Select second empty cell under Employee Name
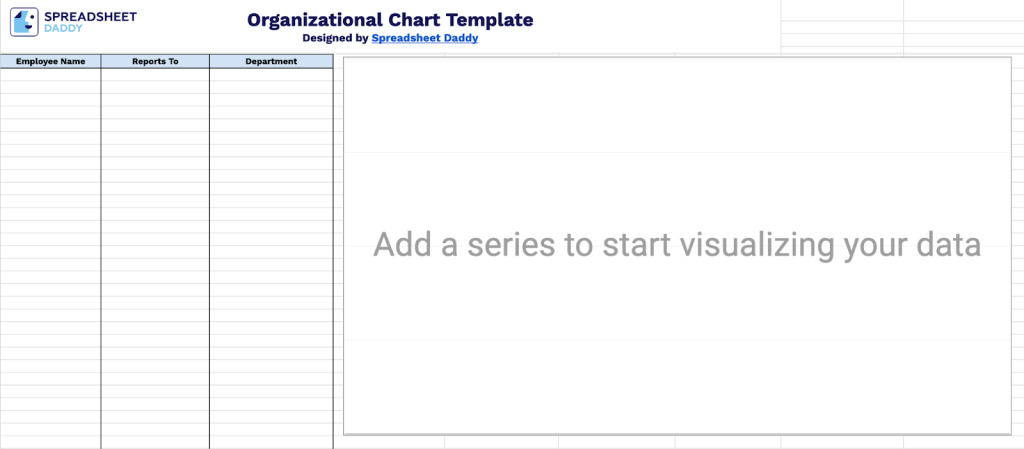Screen dimensions: 1024x449 tap(50, 86)
